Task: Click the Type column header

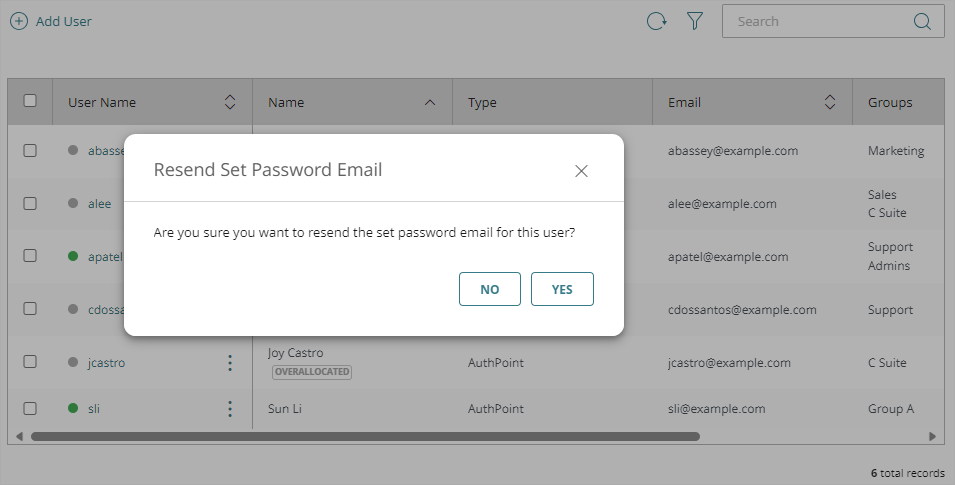Action: pos(482,102)
